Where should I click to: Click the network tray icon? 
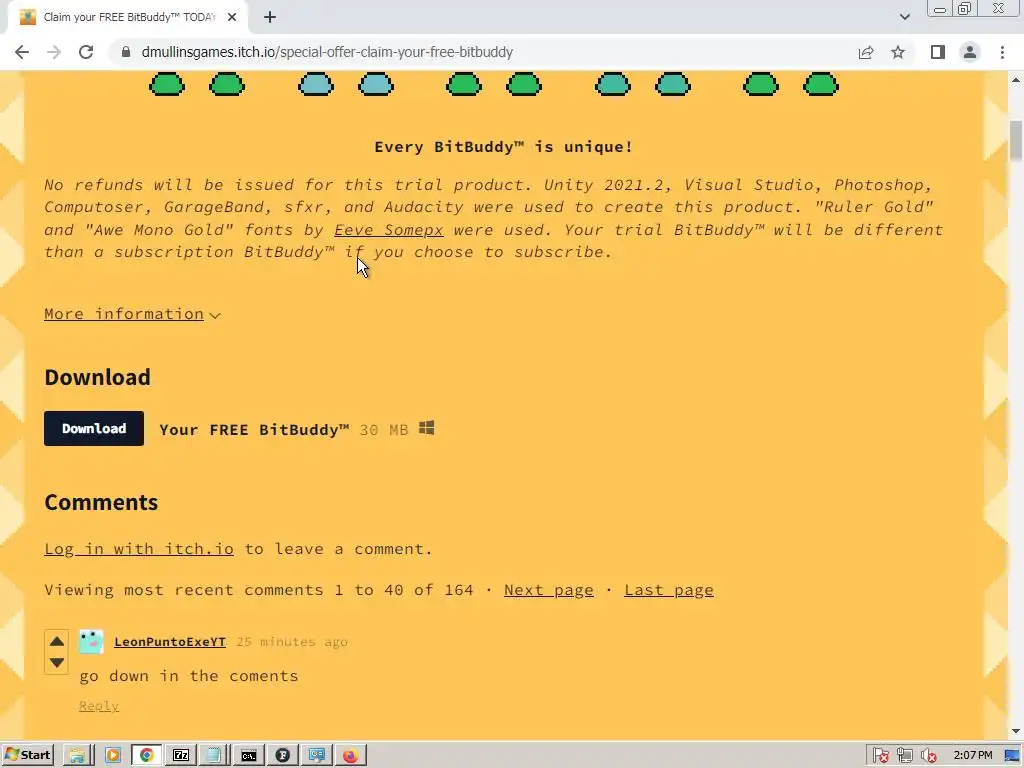tap(904, 756)
